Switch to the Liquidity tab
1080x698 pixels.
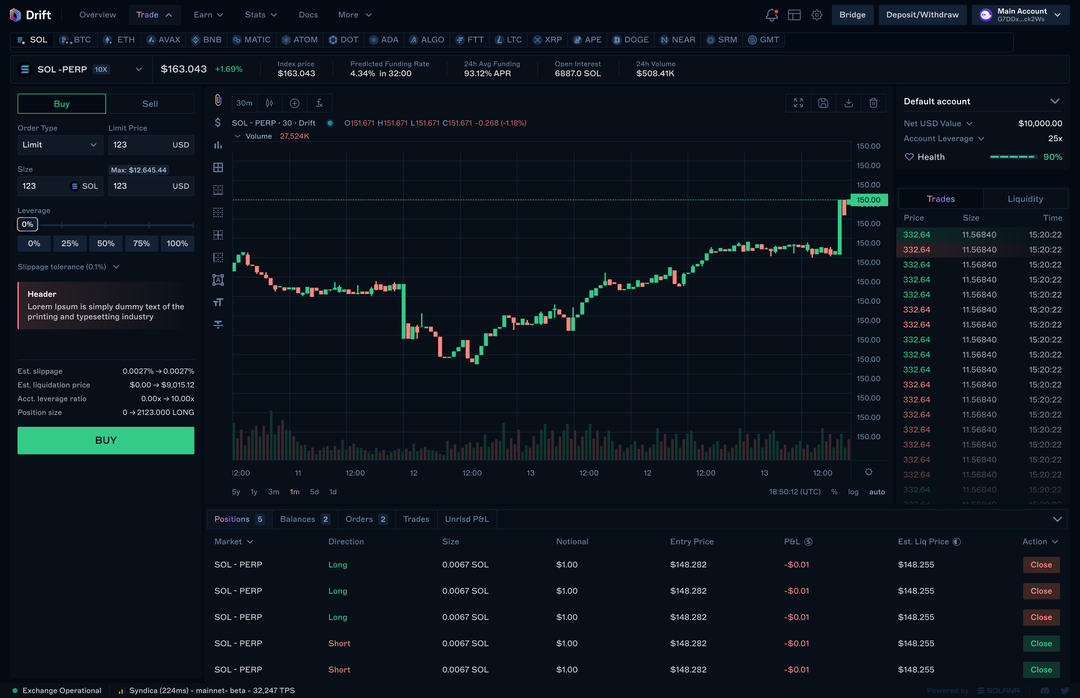pyautogui.click(x=1025, y=198)
